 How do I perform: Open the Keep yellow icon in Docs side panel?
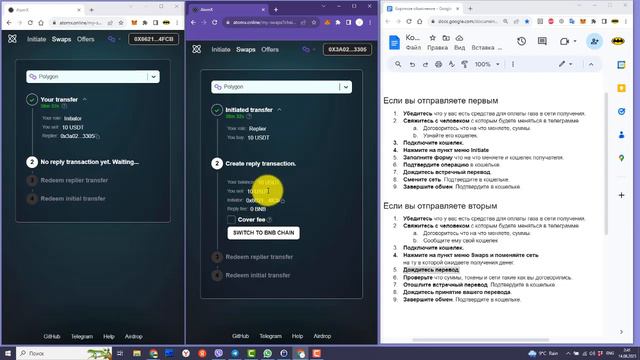pyautogui.click(x=621, y=88)
